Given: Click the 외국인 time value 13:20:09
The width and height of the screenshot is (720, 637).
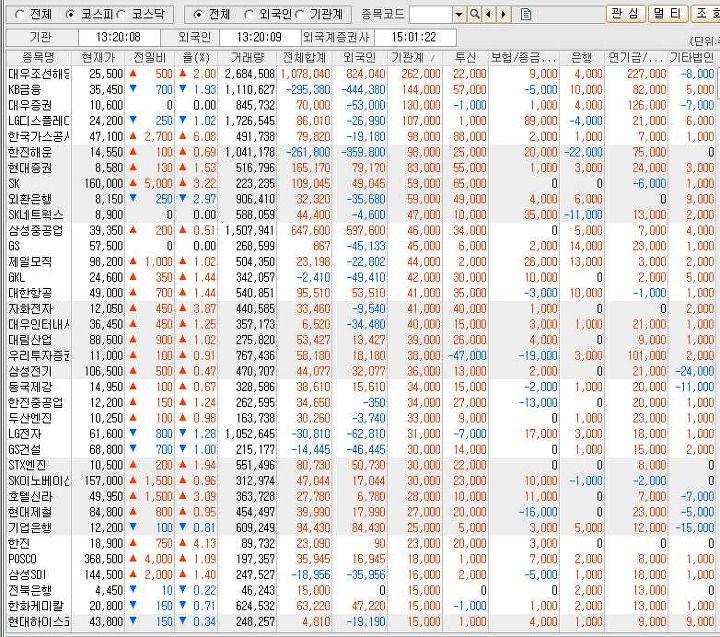Looking at the screenshot, I should point(259,37).
